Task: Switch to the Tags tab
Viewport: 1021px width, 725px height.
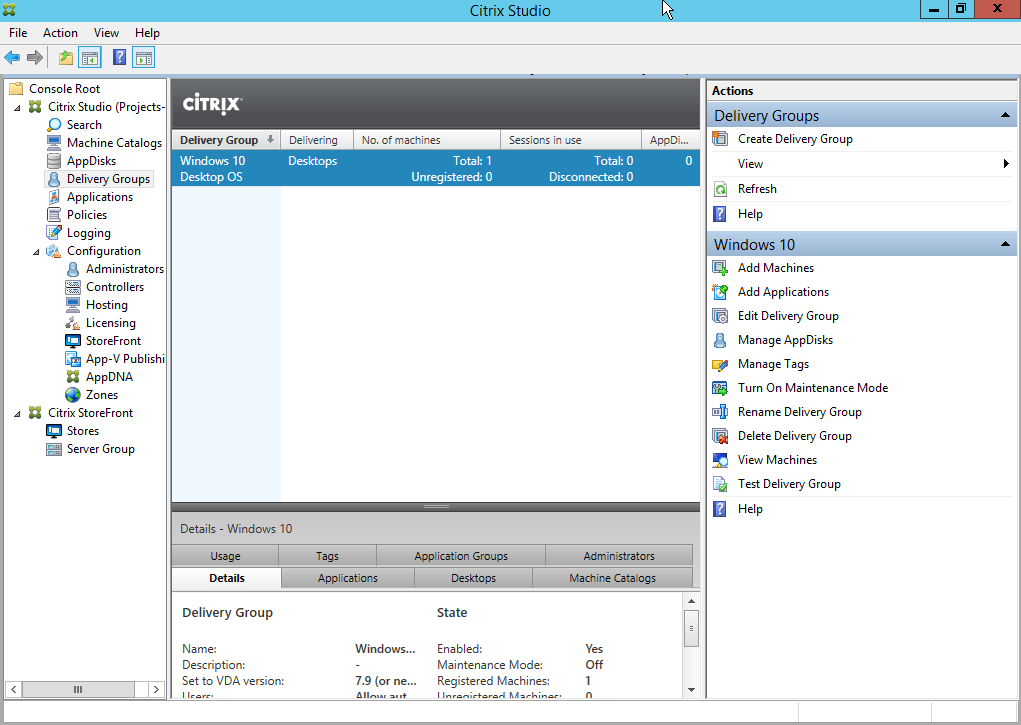Action: click(x=328, y=556)
